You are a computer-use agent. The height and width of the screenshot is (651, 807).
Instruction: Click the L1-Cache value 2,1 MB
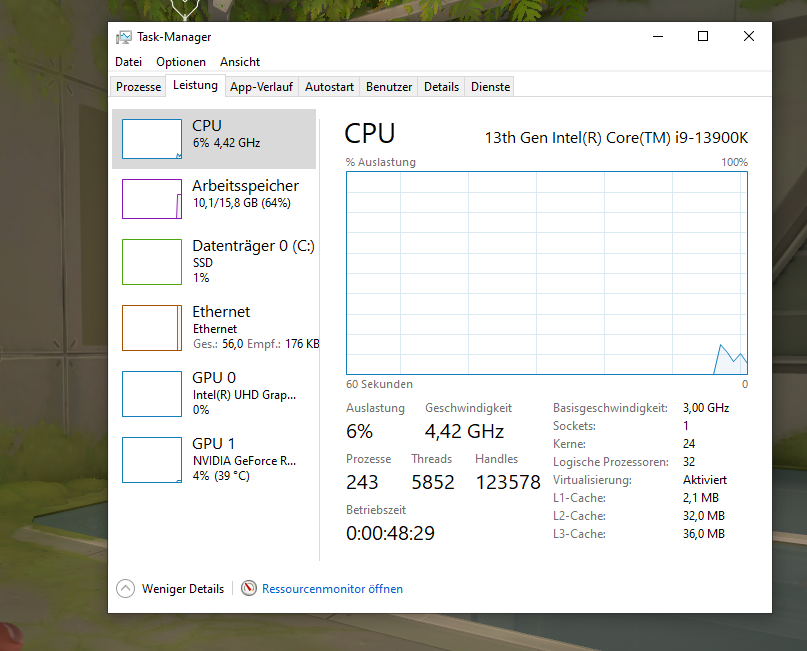point(700,498)
